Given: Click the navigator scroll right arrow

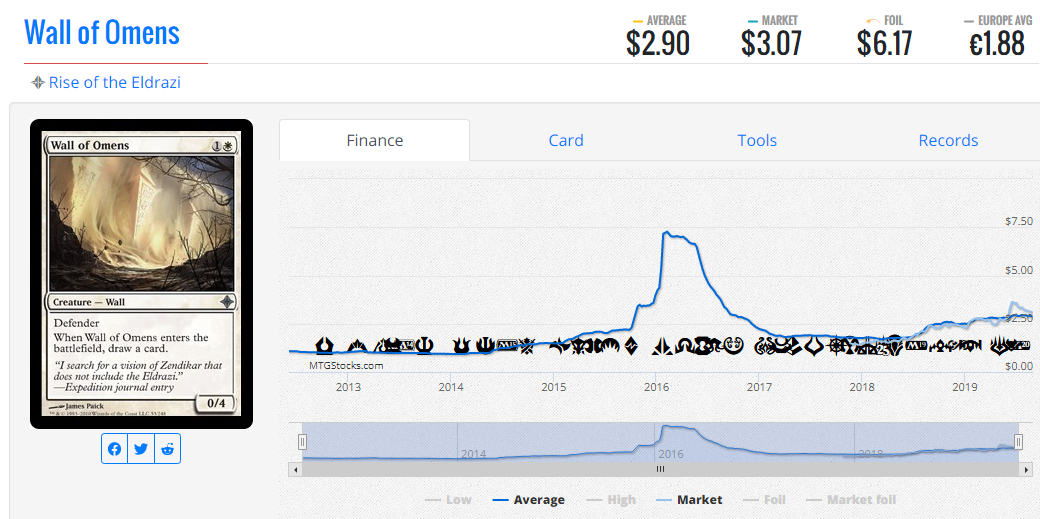Looking at the screenshot, I should coord(1025,469).
